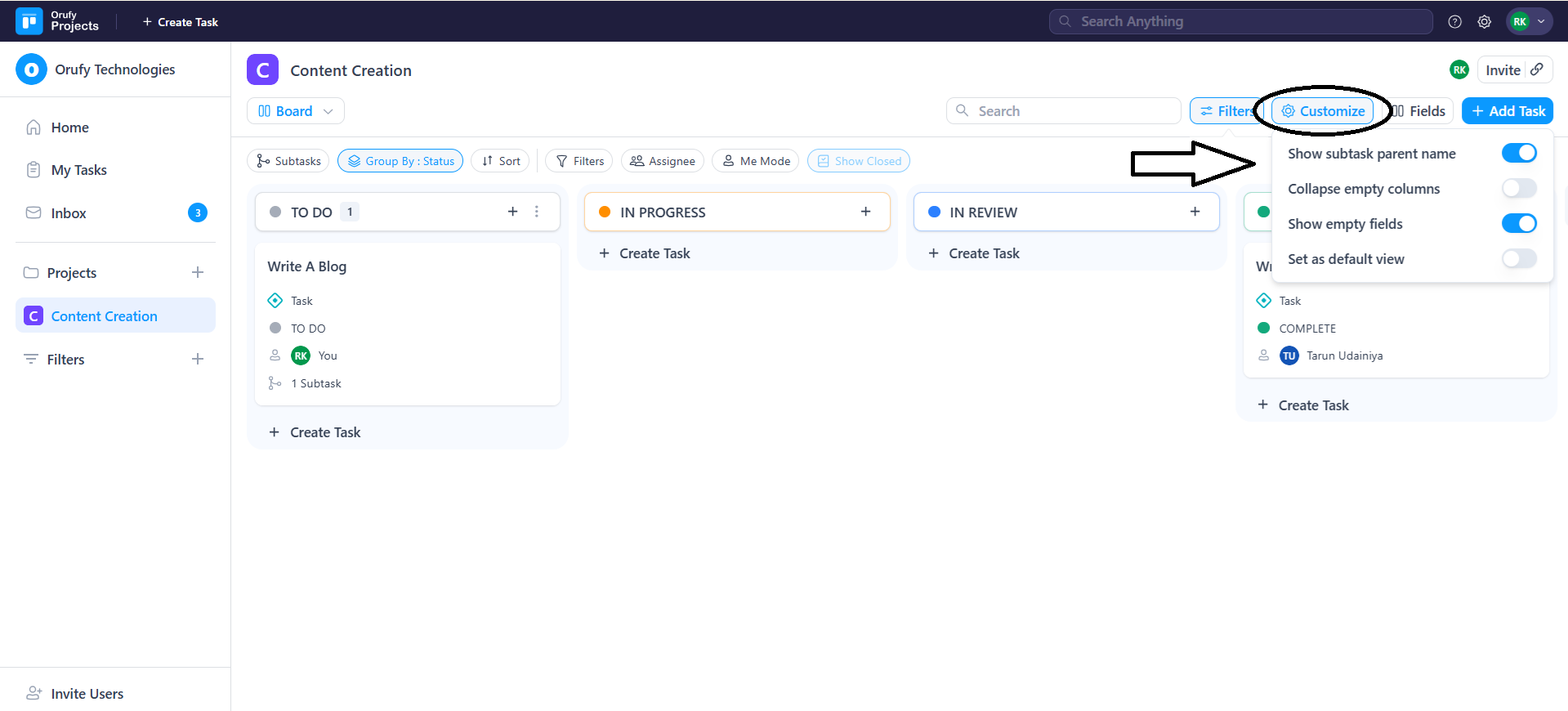Copy invite link via link icon
1568x711 pixels.
click(x=1537, y=69)
